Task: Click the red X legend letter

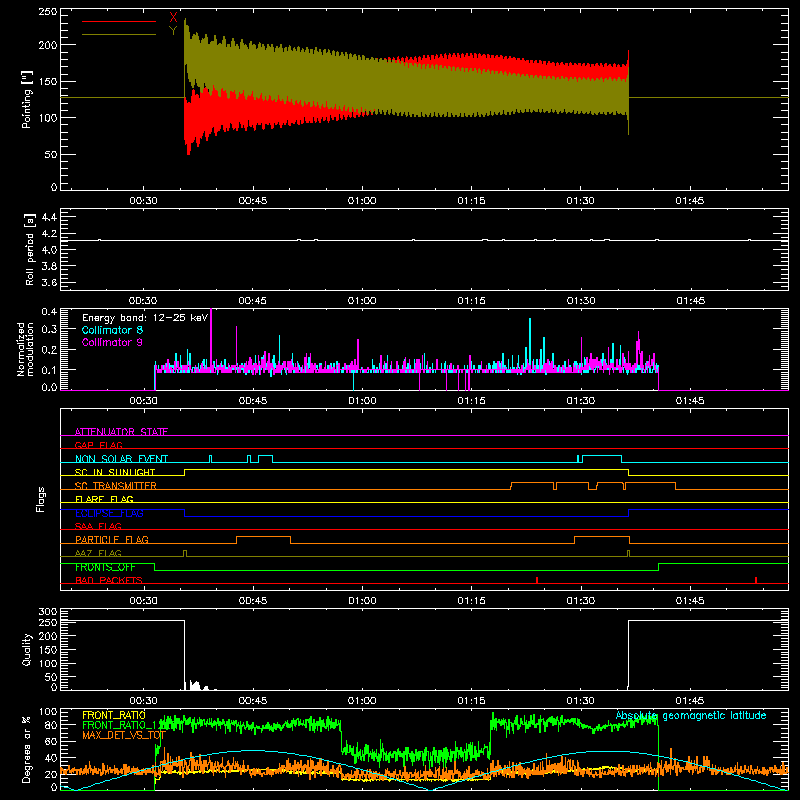Action: (x=173, y=18)
